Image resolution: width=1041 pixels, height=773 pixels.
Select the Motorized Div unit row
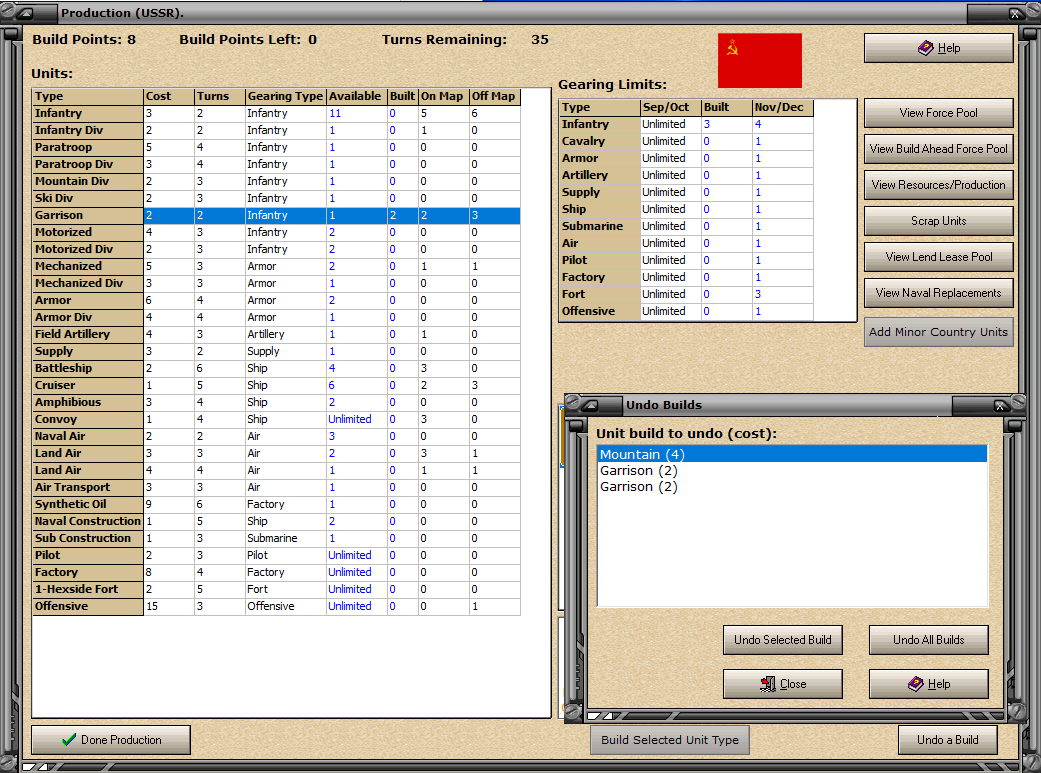point(276,250)
